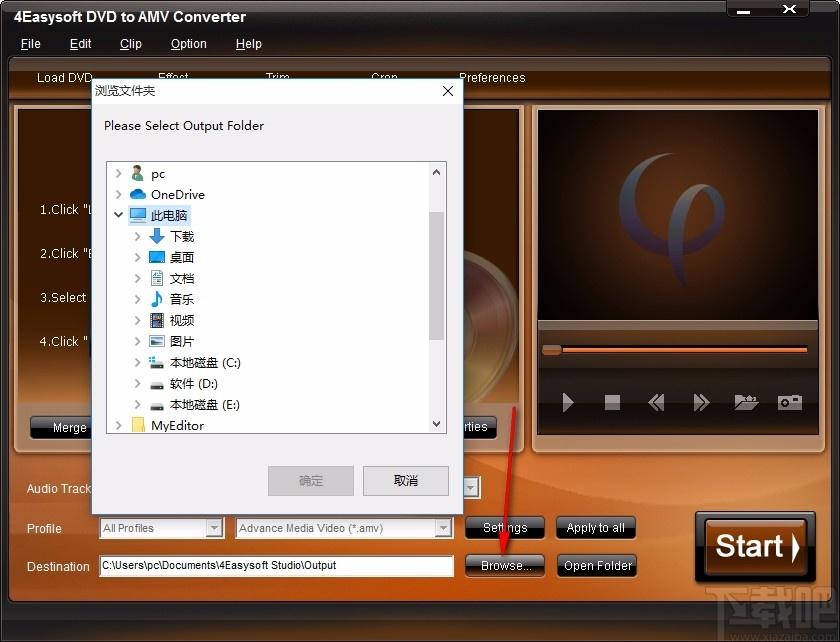Click the 取消 cancel button
Viewport: 840px width, 642px height.
pyautogui.click(x=406, y=481)
